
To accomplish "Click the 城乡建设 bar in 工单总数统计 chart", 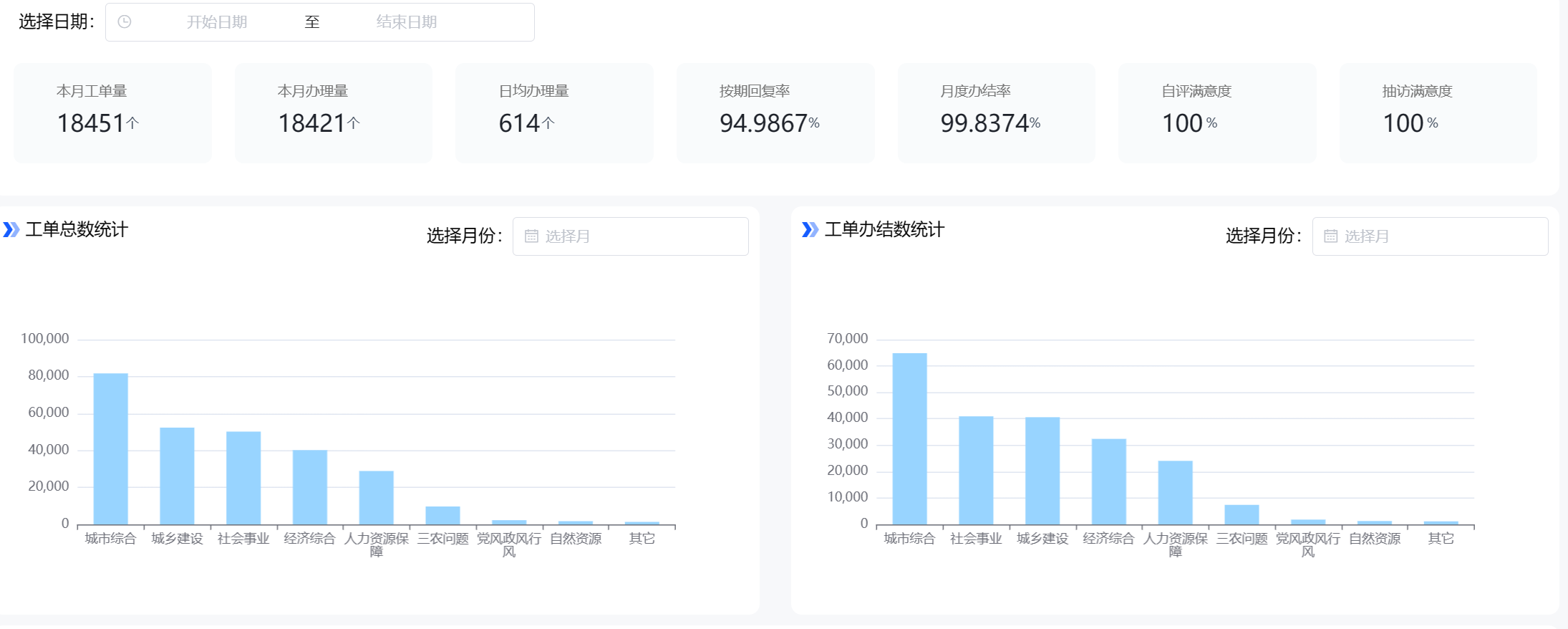I will [177, 476].
